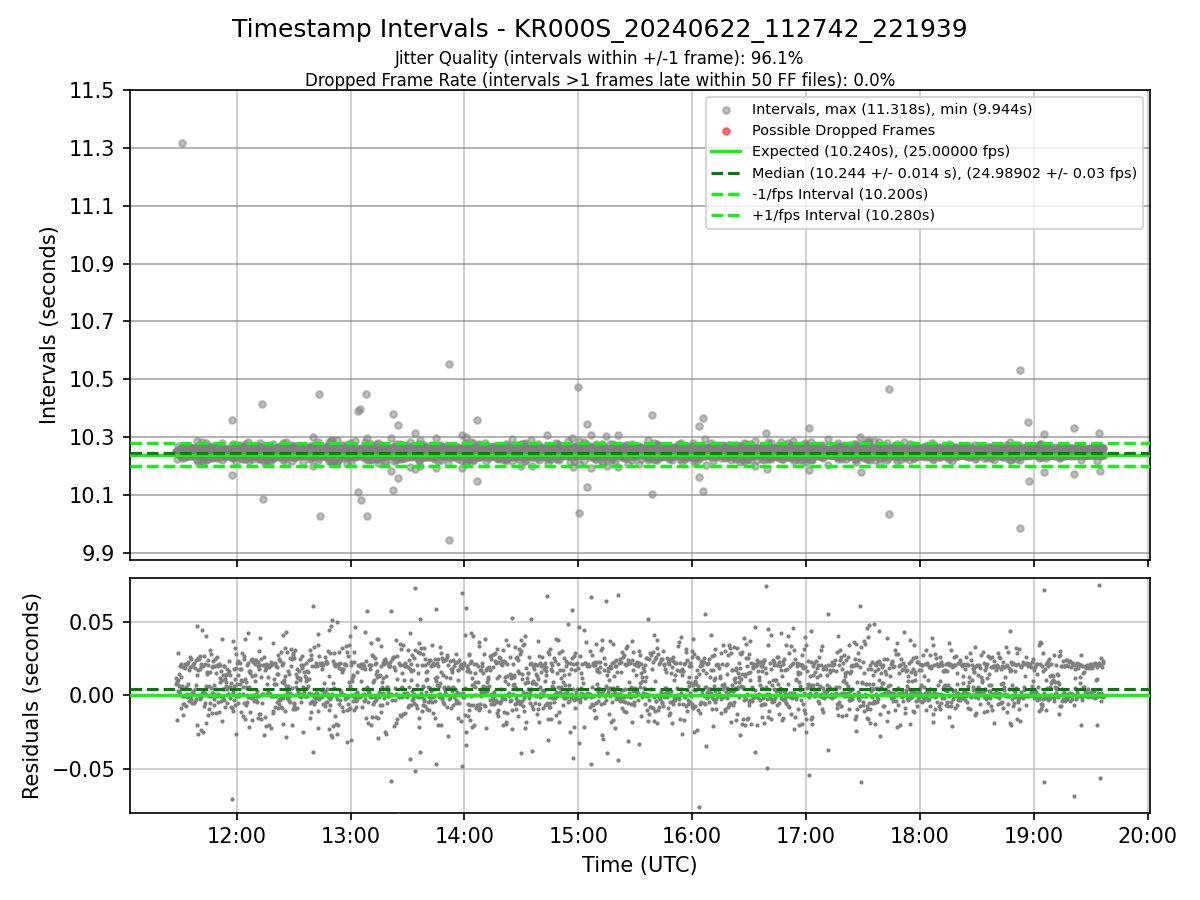Select the Jitter Quality 96.1% subtitle line
Screen dimensions: 1200x900
pos(599,59)
